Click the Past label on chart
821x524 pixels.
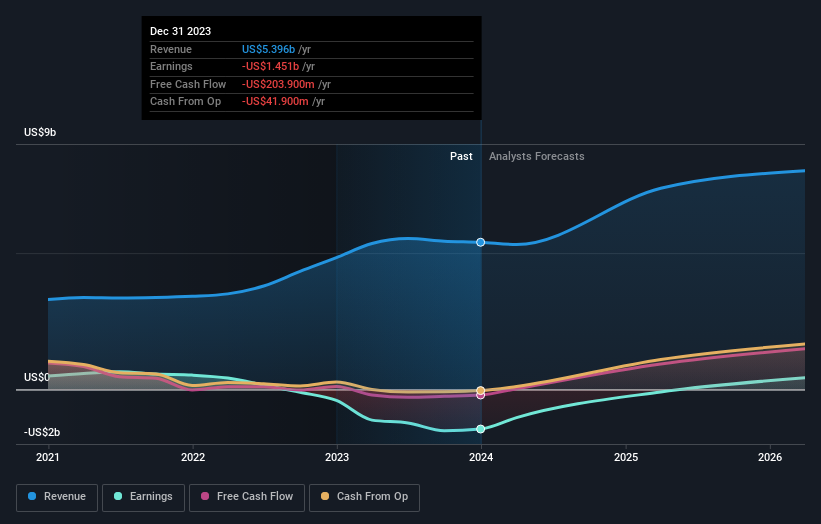461,156
